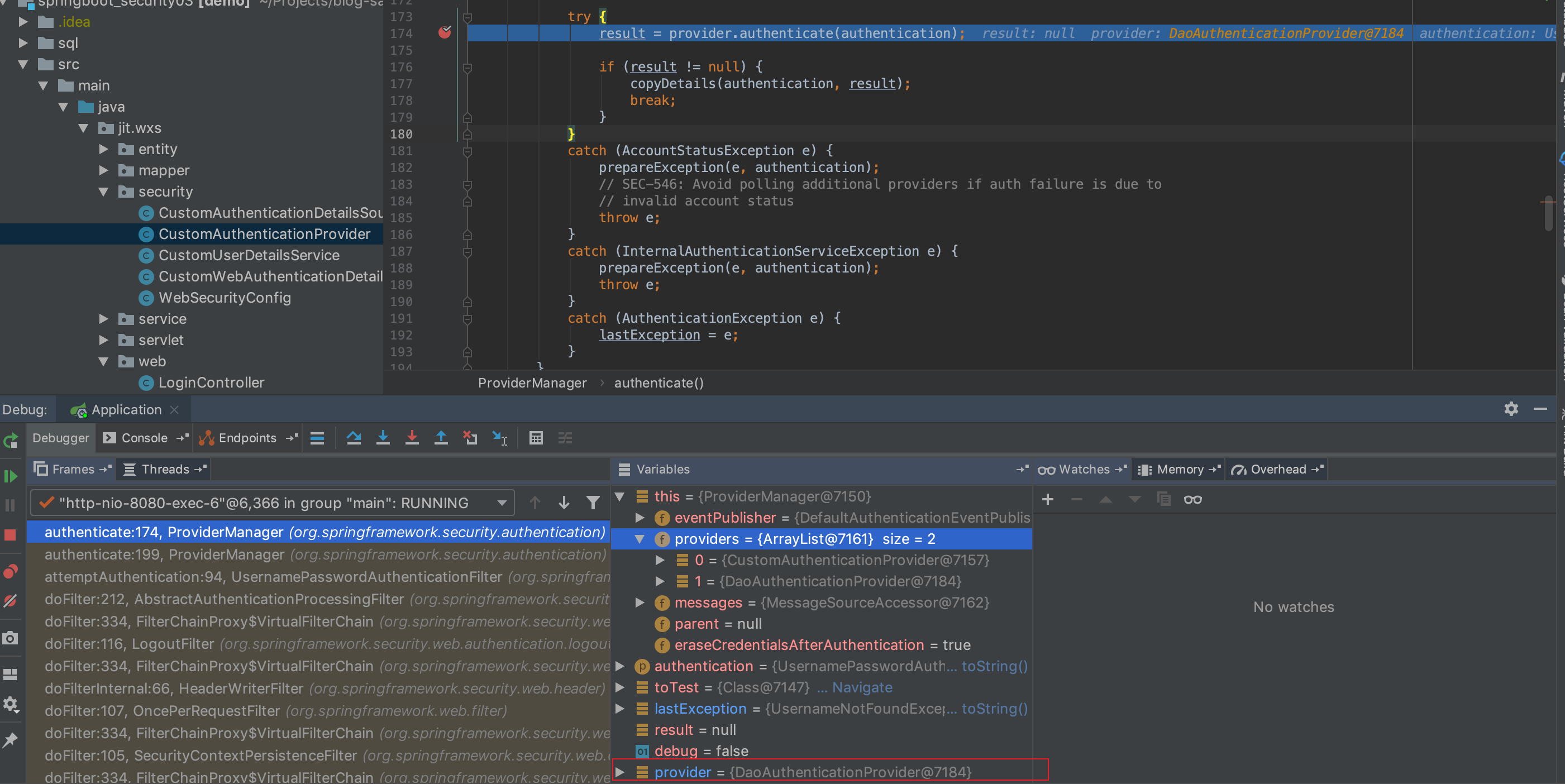Click the Step Out icon
Viewport: 1565px width, 784px height.
441,438
